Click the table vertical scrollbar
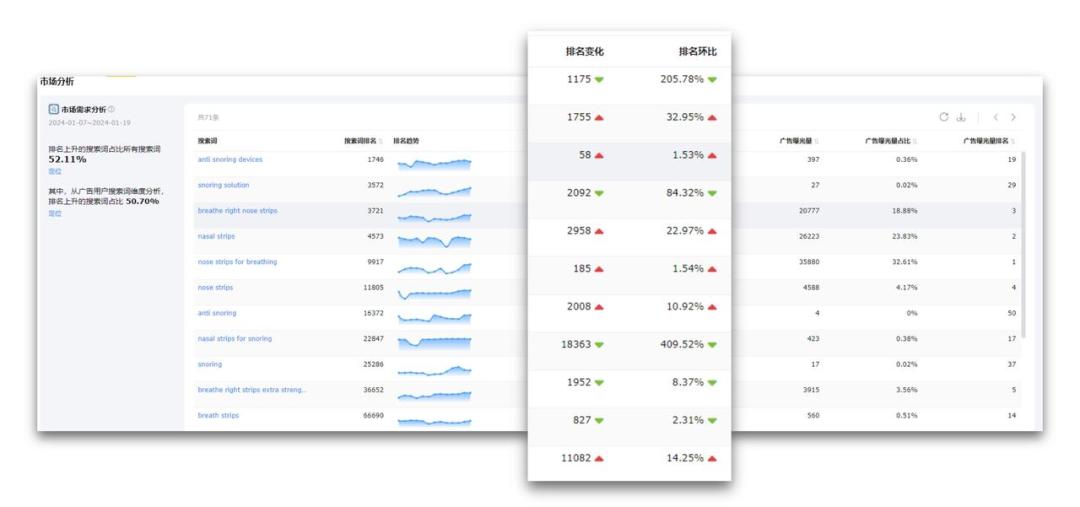1080x507 pixels. click(x=1024, y=245)
